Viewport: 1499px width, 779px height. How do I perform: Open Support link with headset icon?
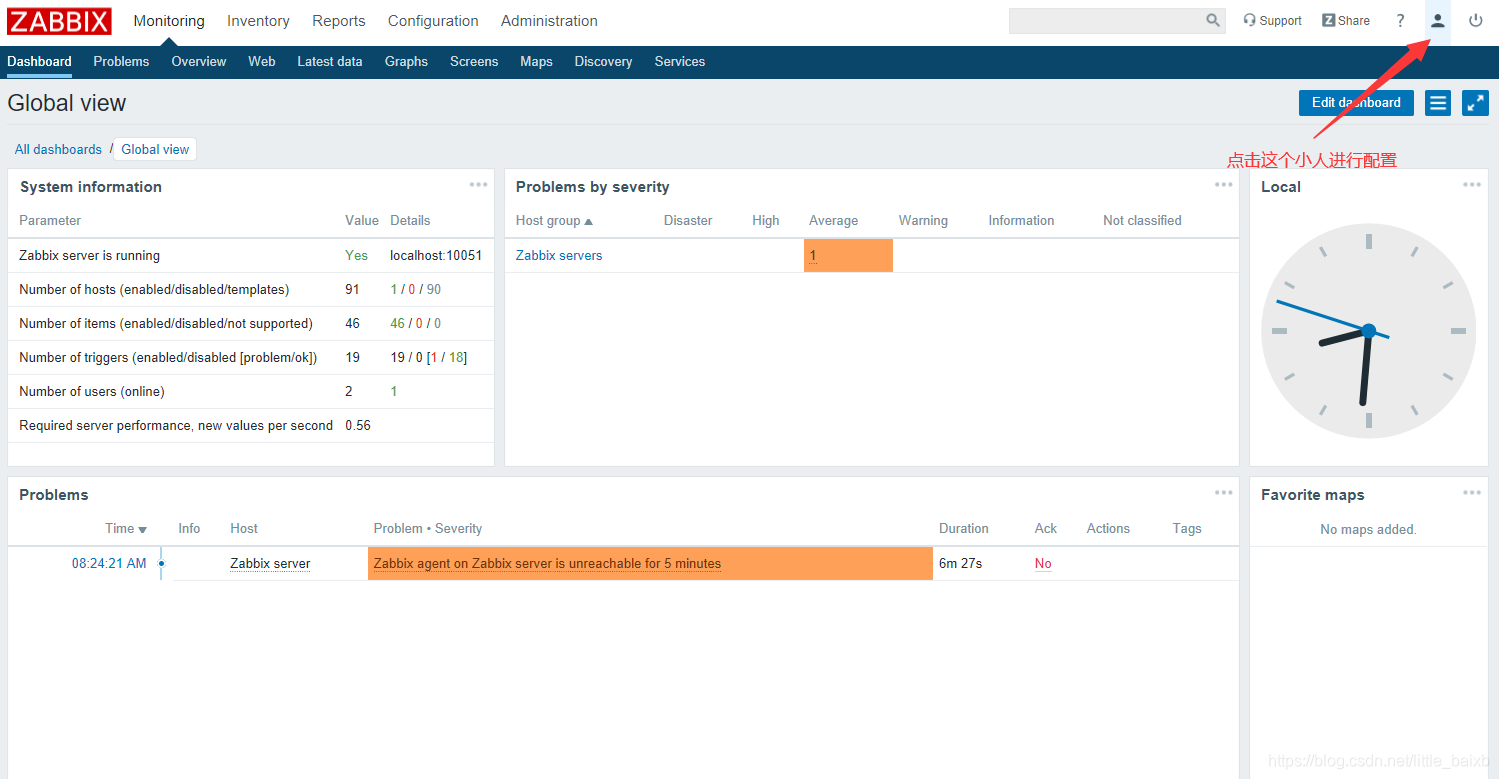point(1272,21)
